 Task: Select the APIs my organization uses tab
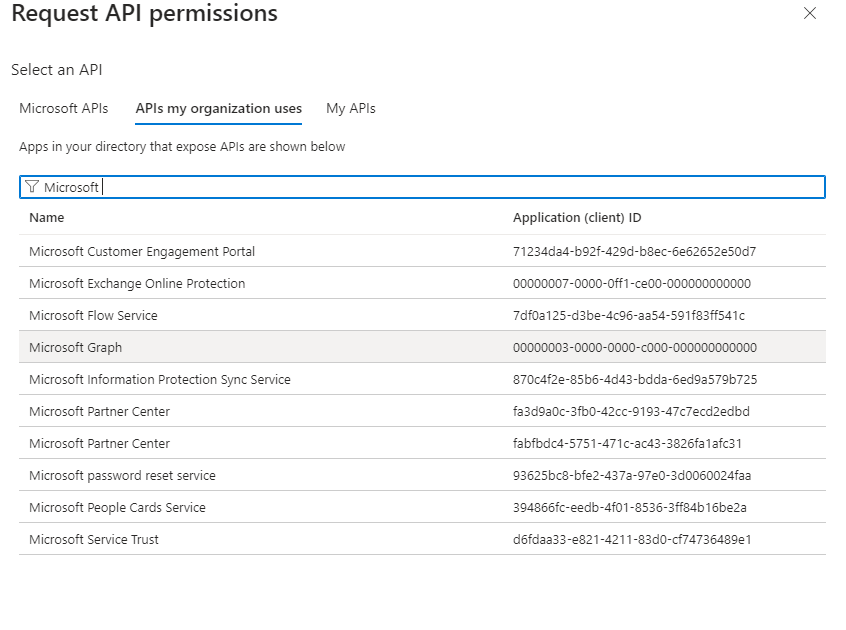(x=218, y=108)
